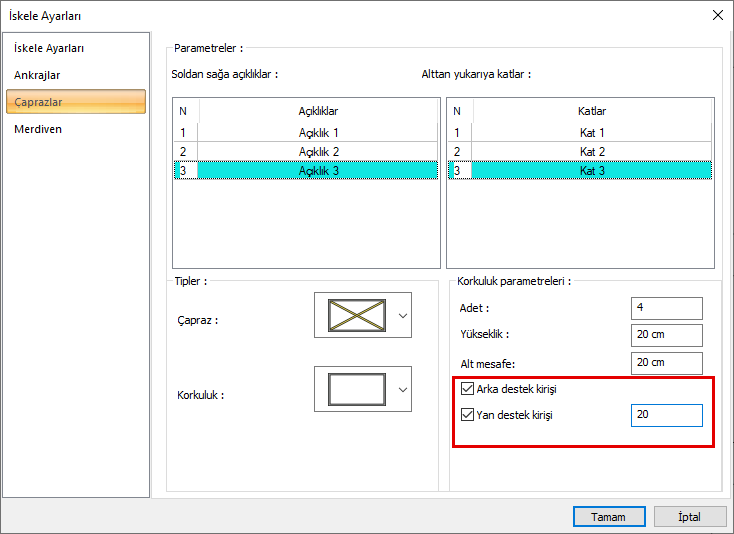The width and height of the screenshot is (734, 534).
Task: Click the Yan destek kirişi value field
Action: [x=666, y=415]
